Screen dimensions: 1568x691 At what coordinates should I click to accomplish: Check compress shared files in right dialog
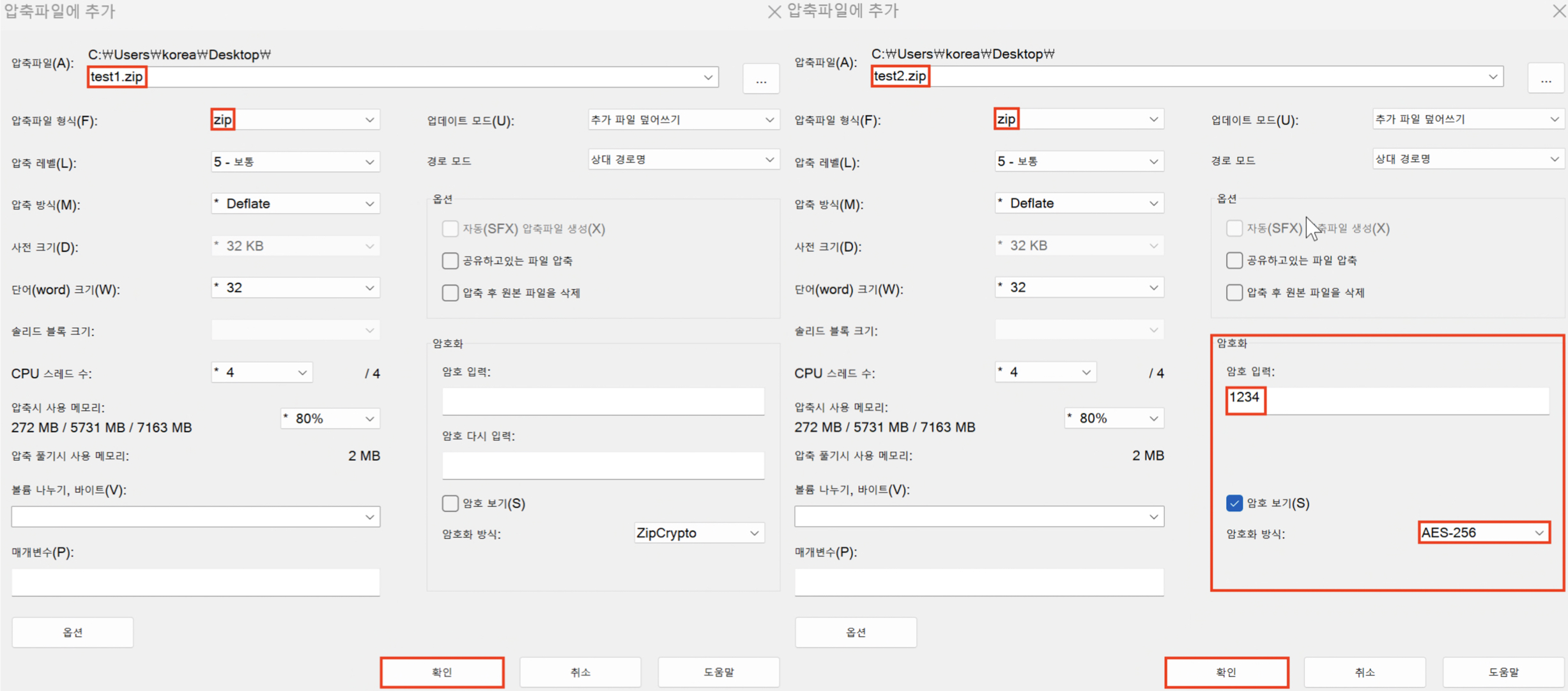[1234, 260]
